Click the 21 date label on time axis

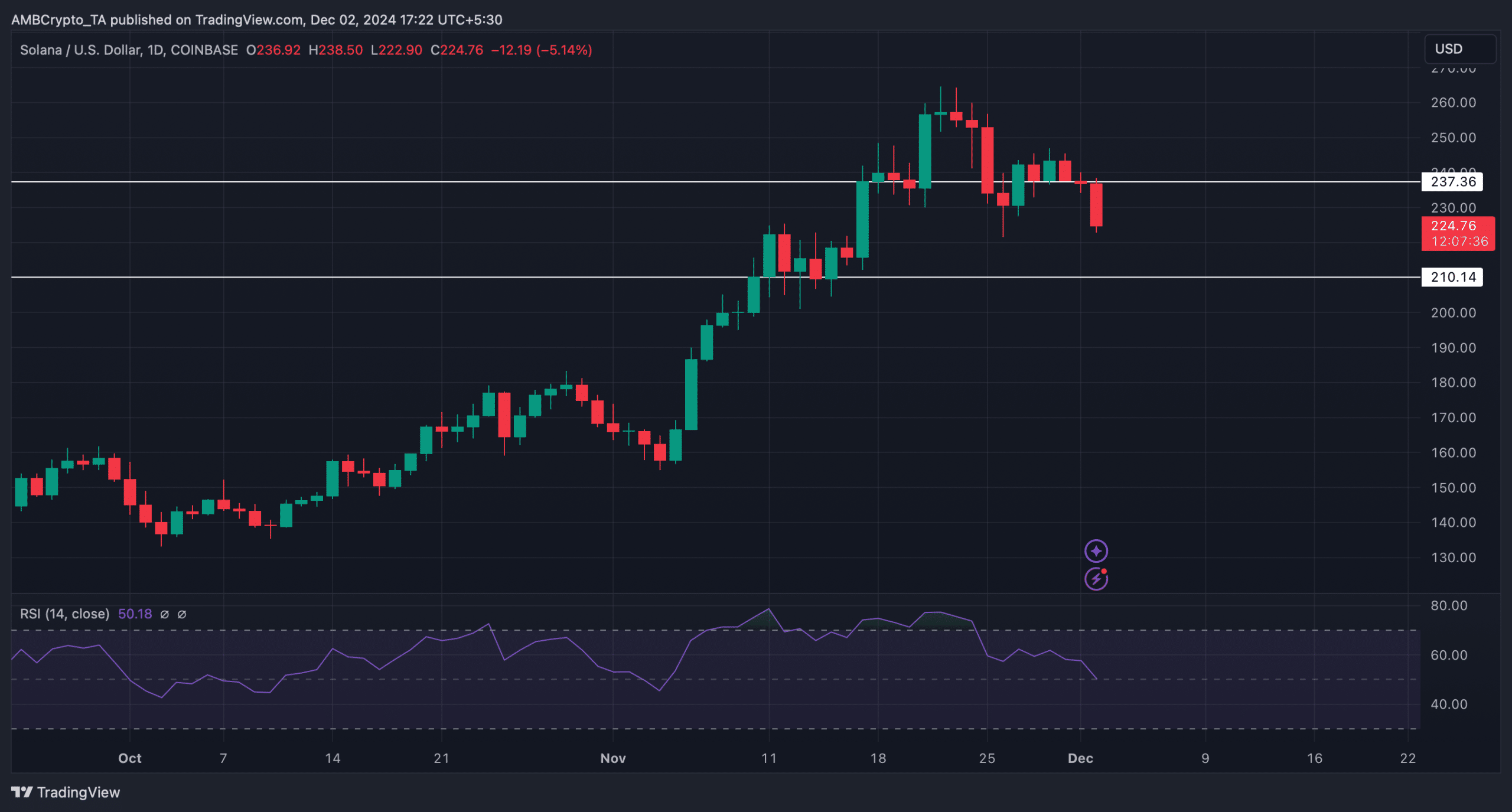(441, 758)
